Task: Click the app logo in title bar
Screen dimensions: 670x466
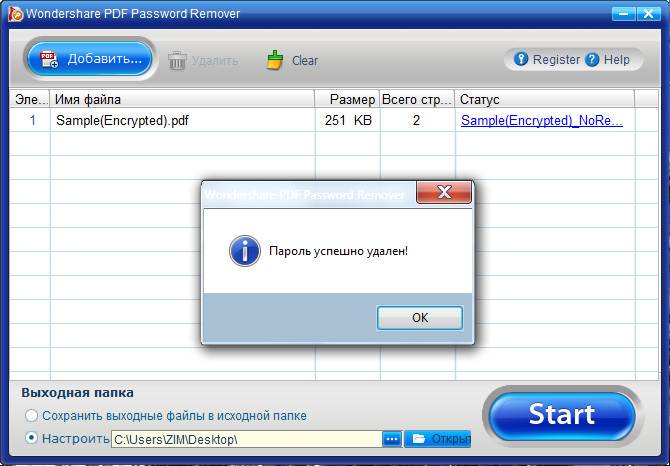Action: (x=15, y=14)
